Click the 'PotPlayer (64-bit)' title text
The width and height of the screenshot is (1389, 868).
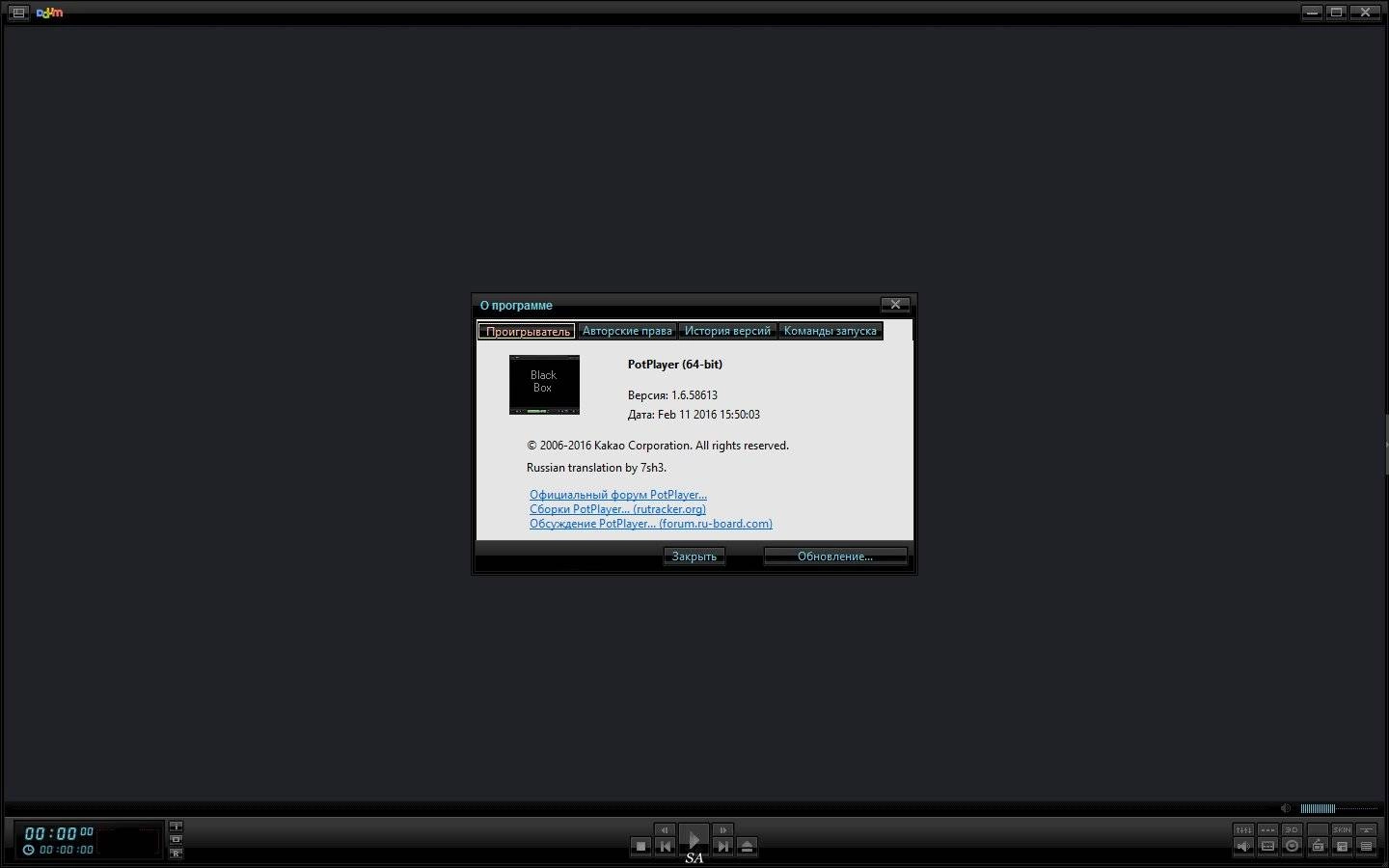click(675, 365)
